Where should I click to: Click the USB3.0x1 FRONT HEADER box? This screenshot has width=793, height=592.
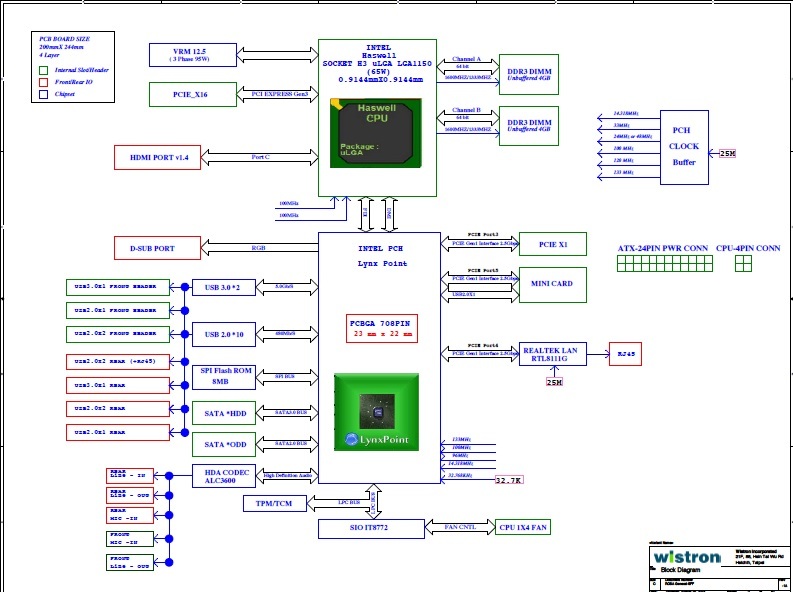pyautogui.click(x=118, y=287)
